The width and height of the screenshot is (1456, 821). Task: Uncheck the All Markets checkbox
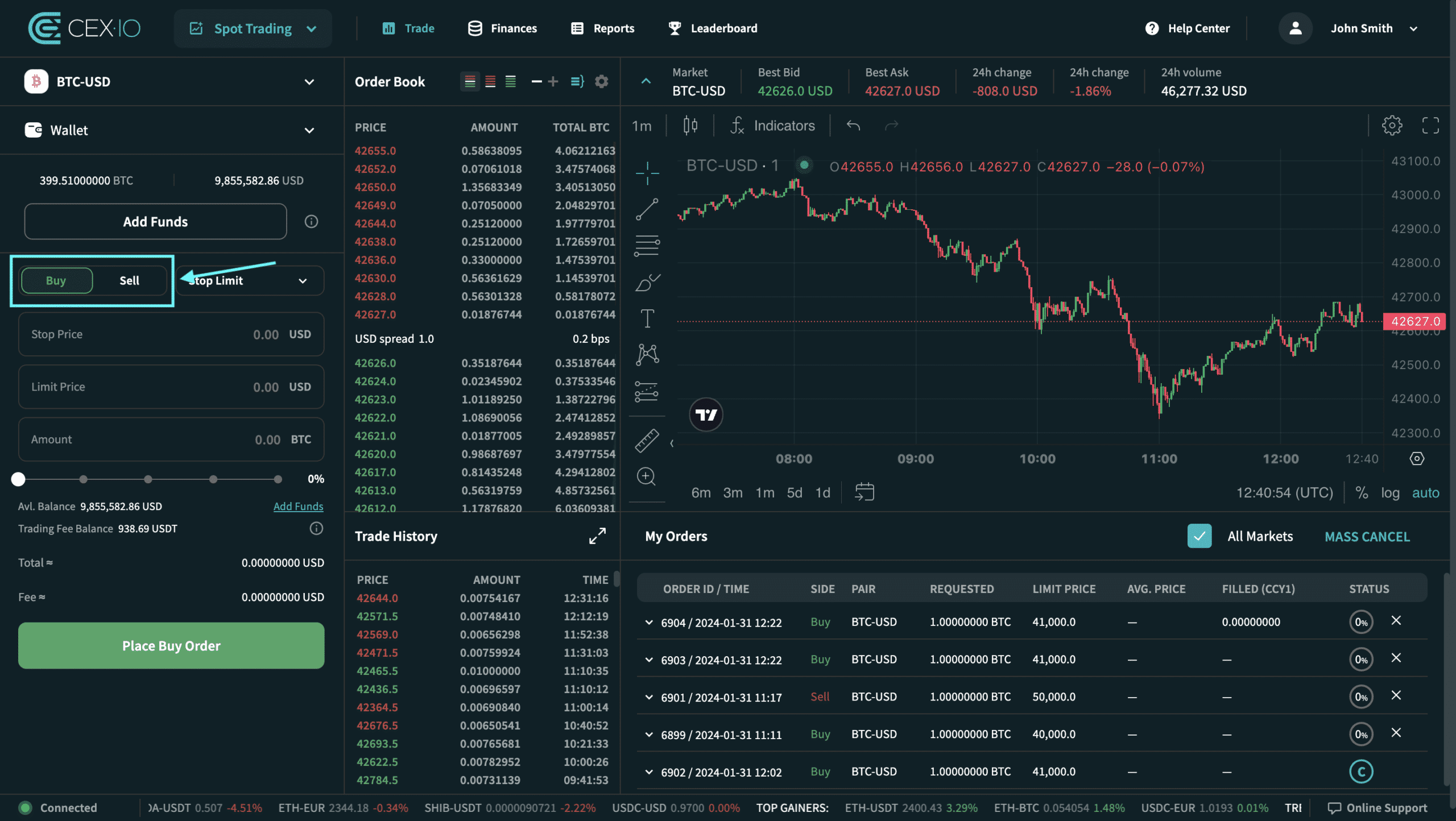click(x=1199, y=536)
